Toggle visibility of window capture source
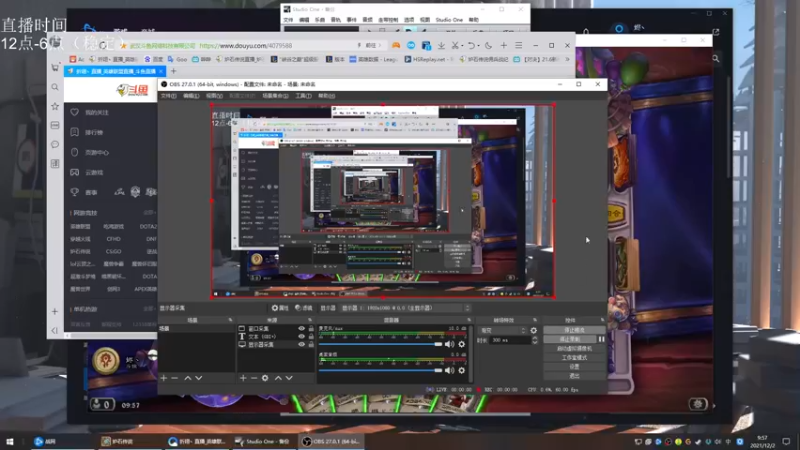Viewport: 800px width, 450px height. [x=301, y=329]
